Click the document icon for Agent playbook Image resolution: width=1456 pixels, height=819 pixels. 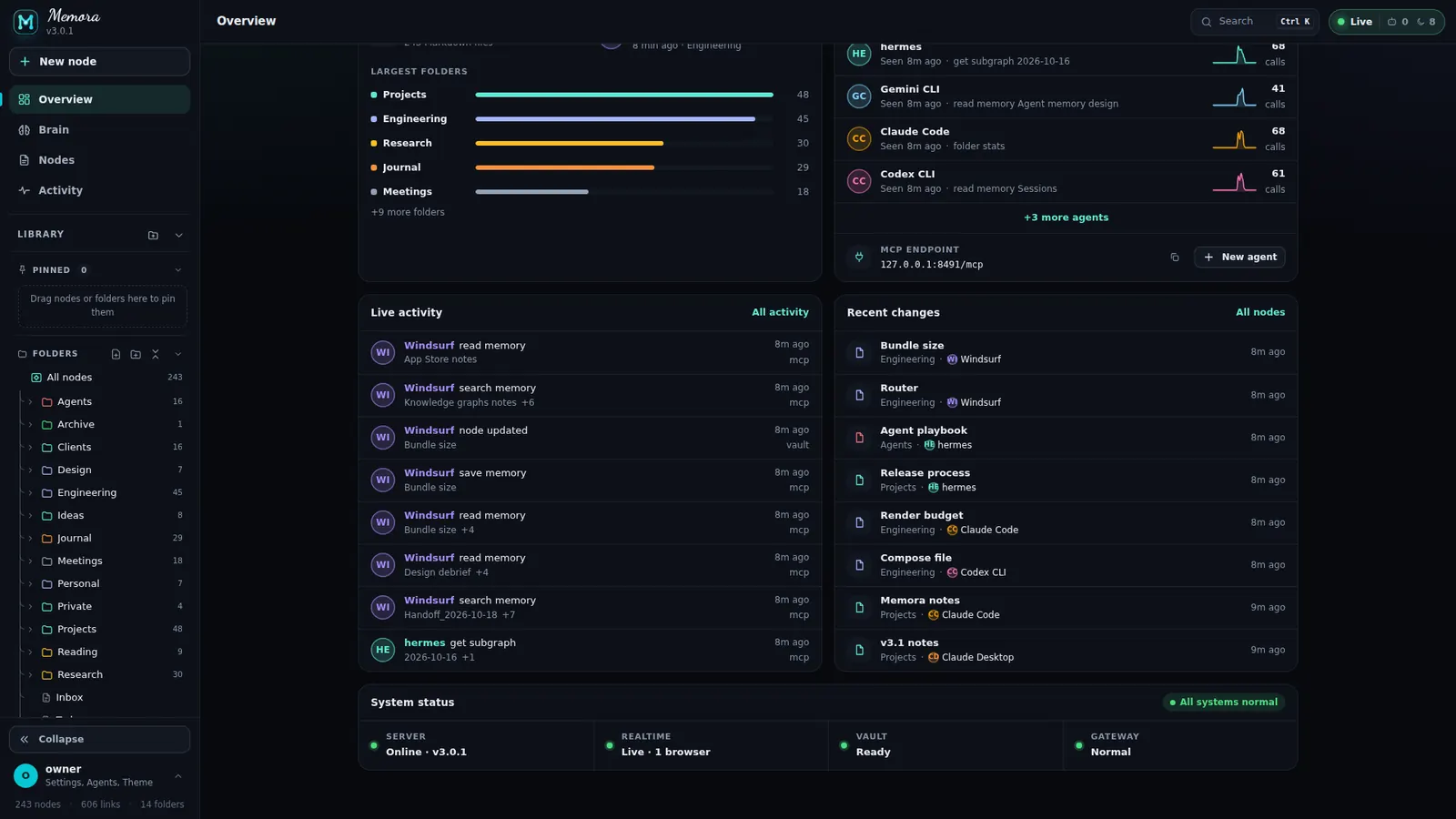pos(859,438)
